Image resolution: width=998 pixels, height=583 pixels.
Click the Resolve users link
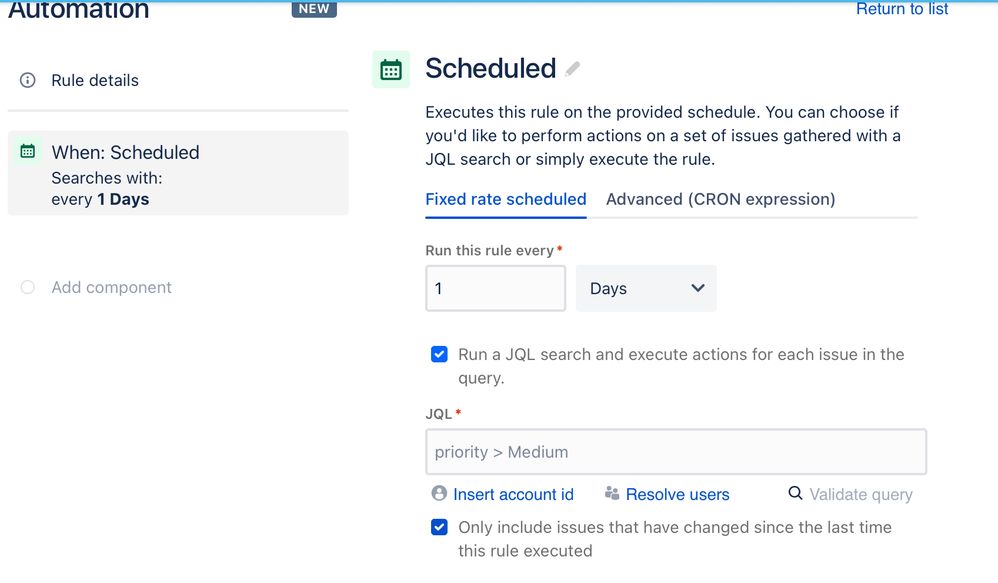tap(677, 495)
